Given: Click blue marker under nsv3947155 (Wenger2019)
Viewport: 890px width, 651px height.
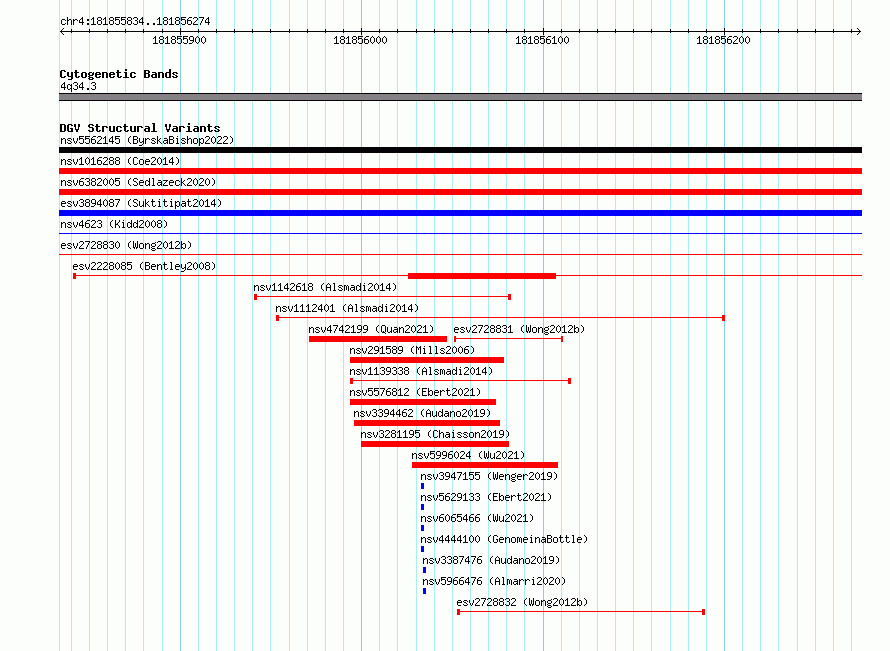Looking at the screenshot, I should pos(422,486).
